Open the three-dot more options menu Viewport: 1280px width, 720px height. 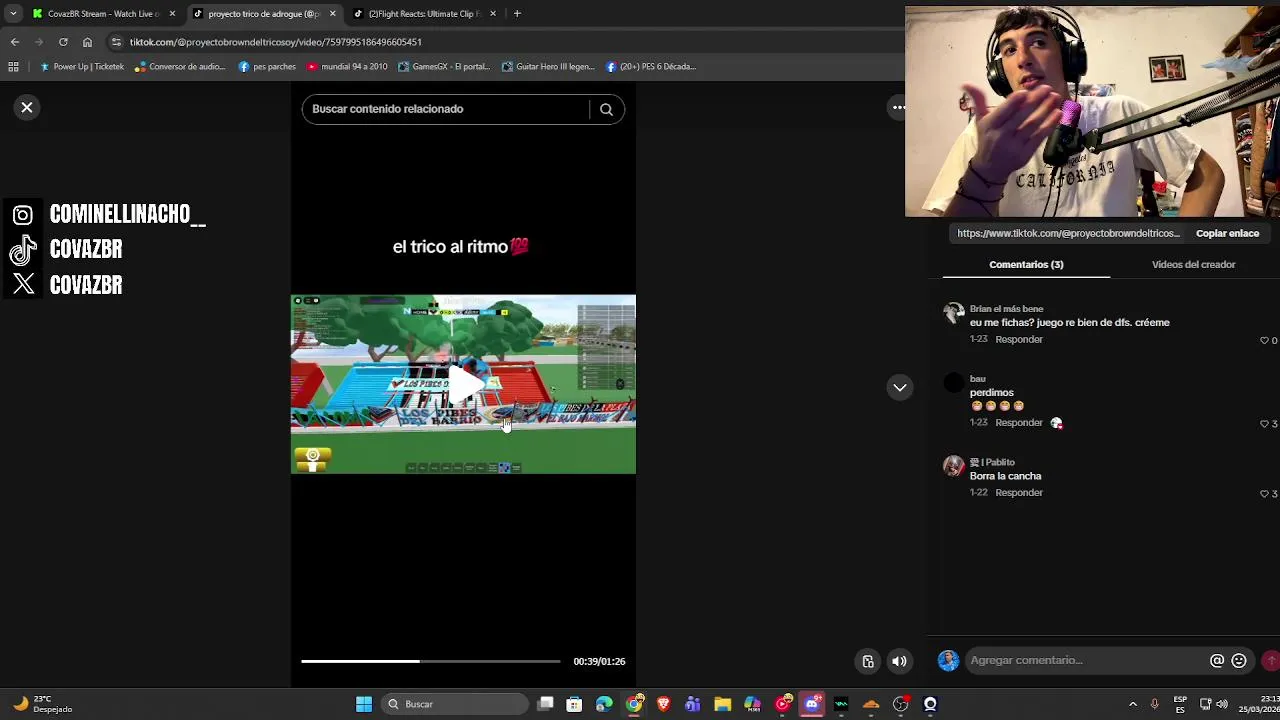pos(898,107)
